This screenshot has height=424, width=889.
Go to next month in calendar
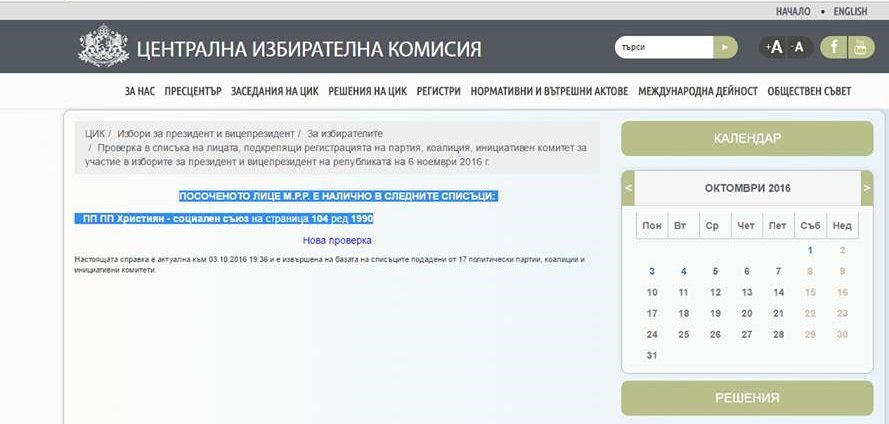point(866,188)
